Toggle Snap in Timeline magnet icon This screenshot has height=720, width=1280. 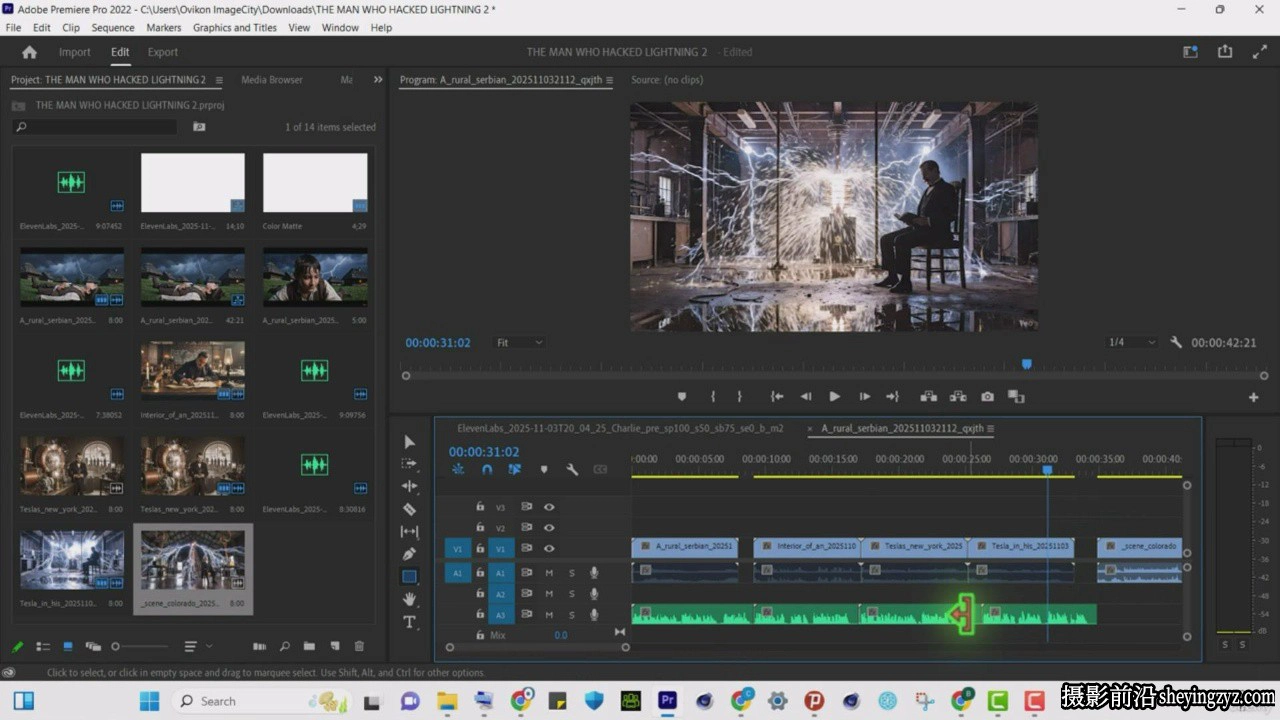(487, 469)
